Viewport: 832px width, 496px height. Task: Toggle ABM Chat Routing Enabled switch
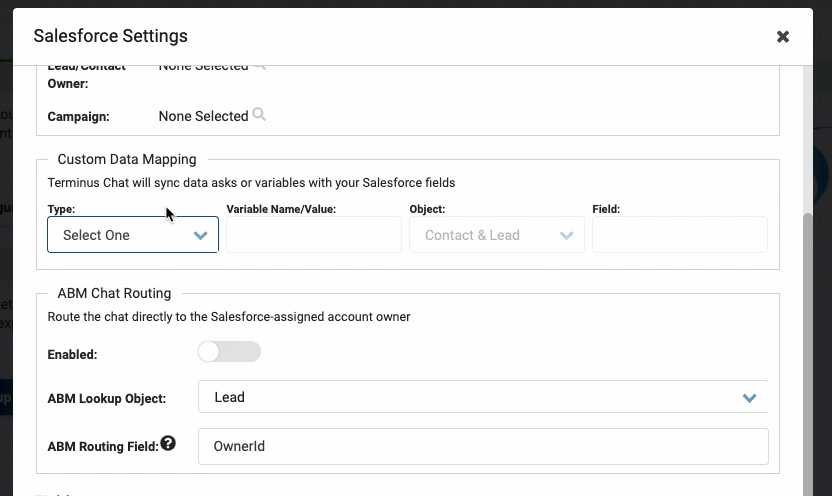(x=229, y=352)
